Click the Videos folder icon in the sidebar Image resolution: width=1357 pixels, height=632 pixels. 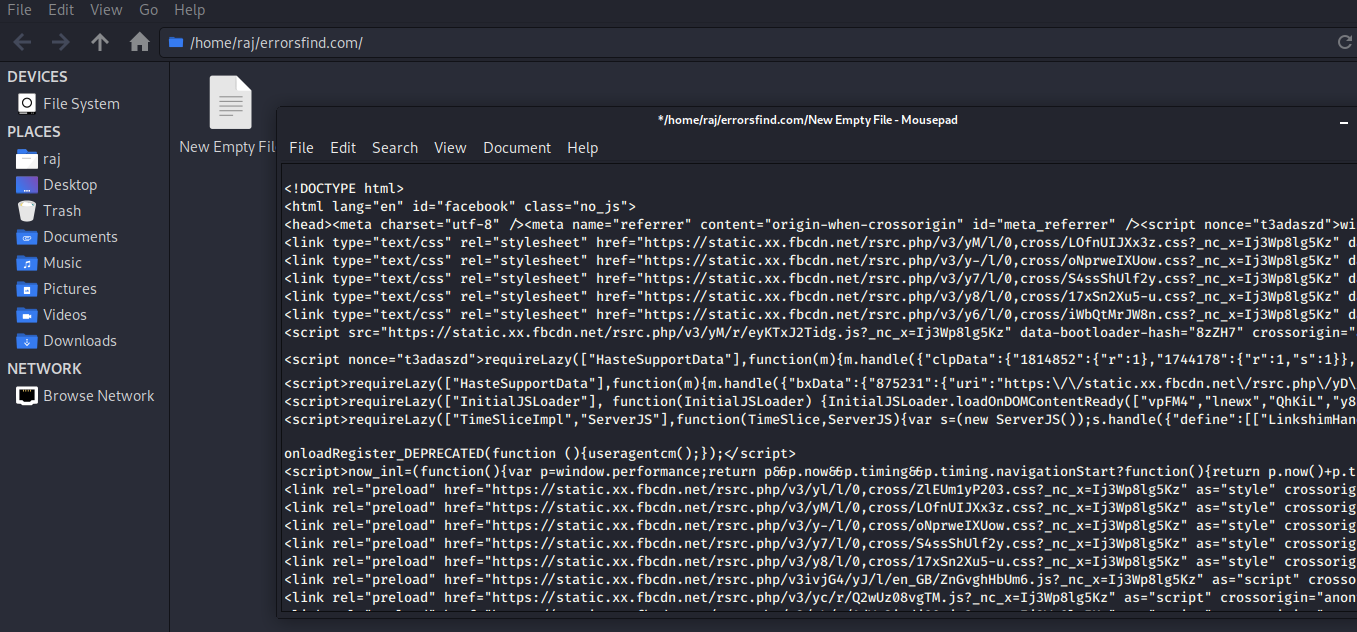tap(27, 315)
